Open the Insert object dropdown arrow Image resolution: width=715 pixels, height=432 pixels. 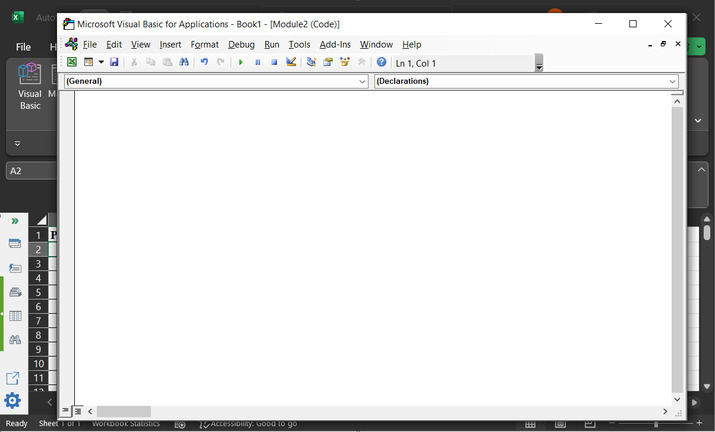pos(101,62)
